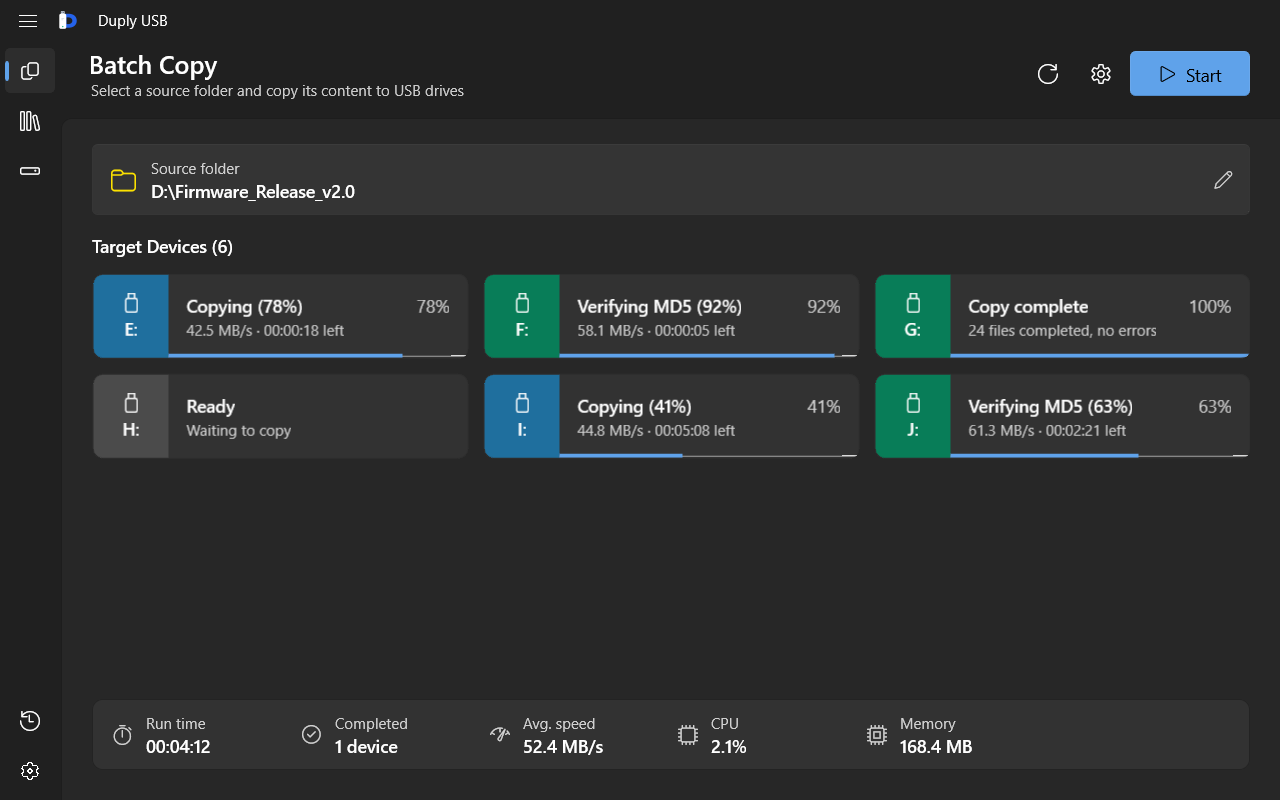1280x800 pixels.
Task: Click the Start button
Action: click(1190, 74)
